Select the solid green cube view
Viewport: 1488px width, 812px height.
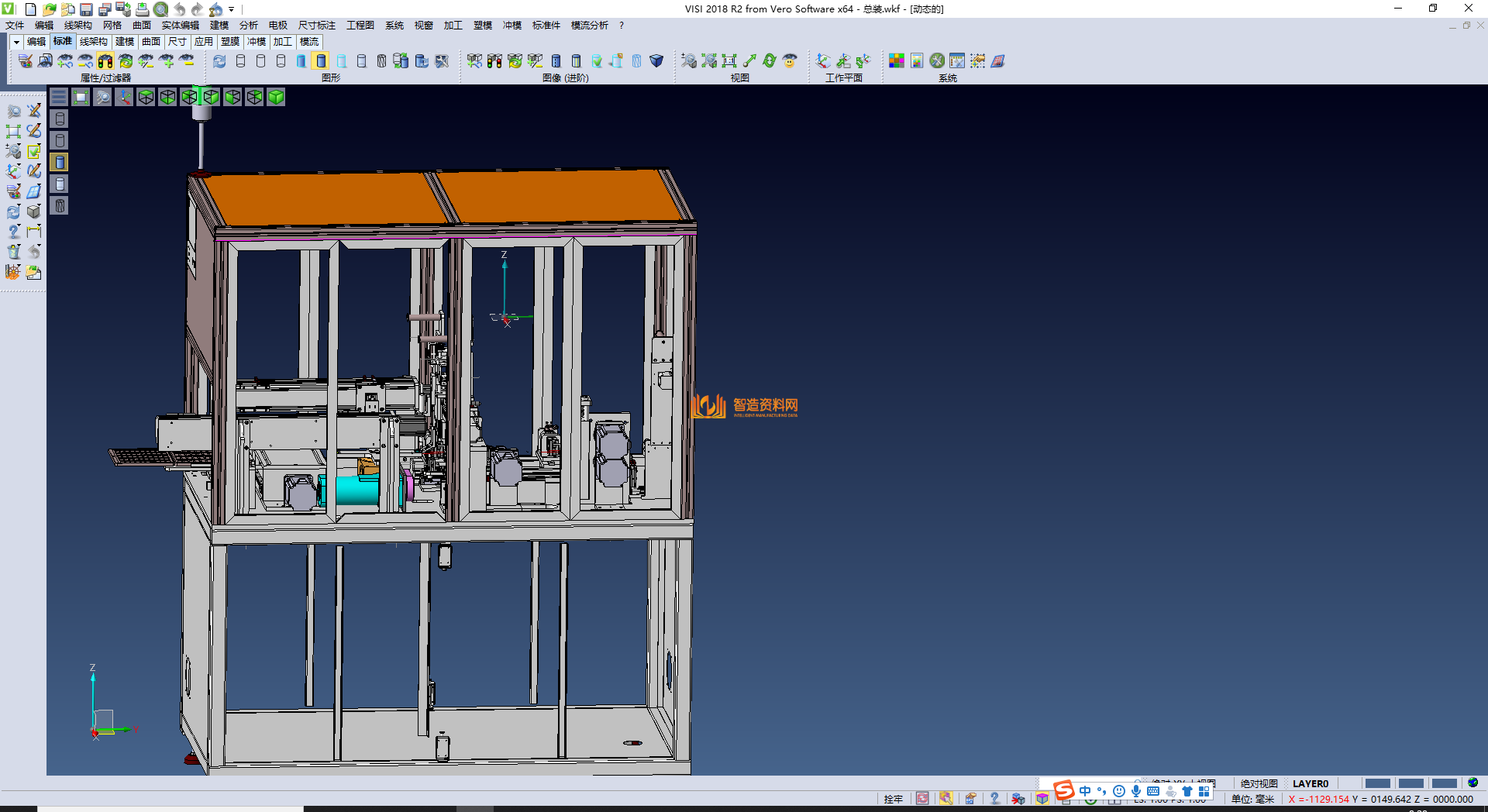tap(276, 97)
